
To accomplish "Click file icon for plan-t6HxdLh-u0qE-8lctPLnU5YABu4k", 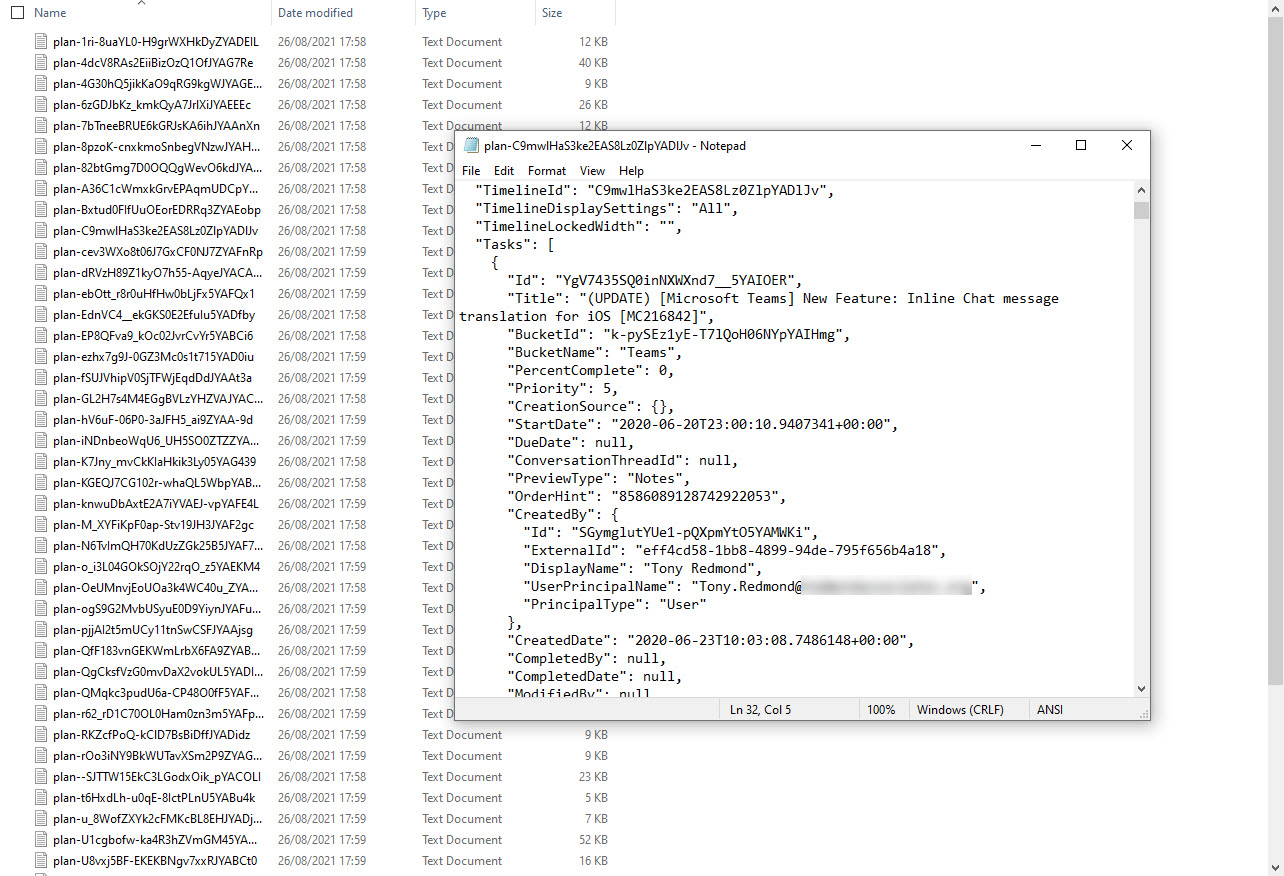I will coord(41,798).
